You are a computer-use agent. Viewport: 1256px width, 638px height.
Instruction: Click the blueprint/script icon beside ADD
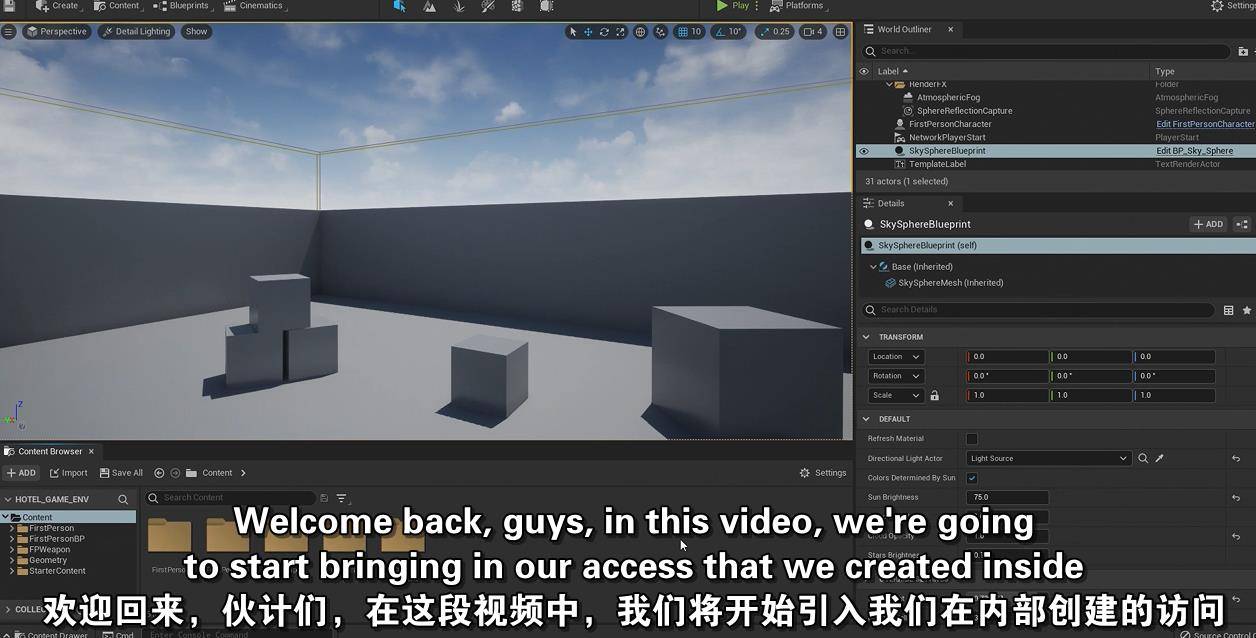(x=1242, y=225)
